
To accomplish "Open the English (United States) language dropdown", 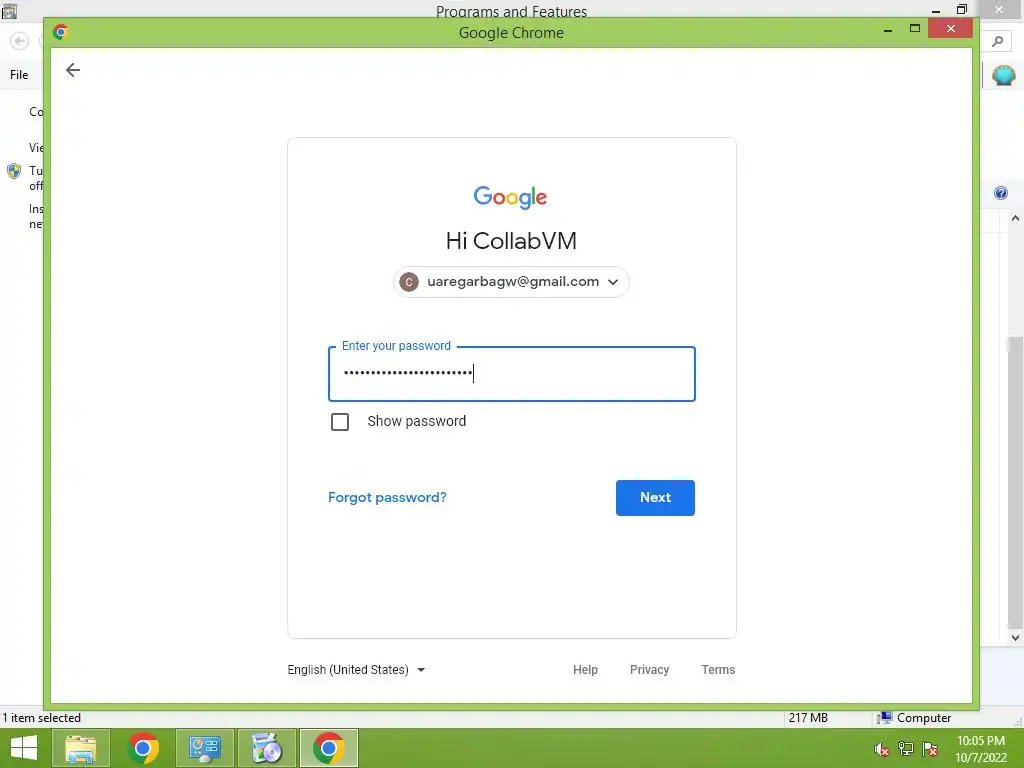I will [x=356, y=669].
